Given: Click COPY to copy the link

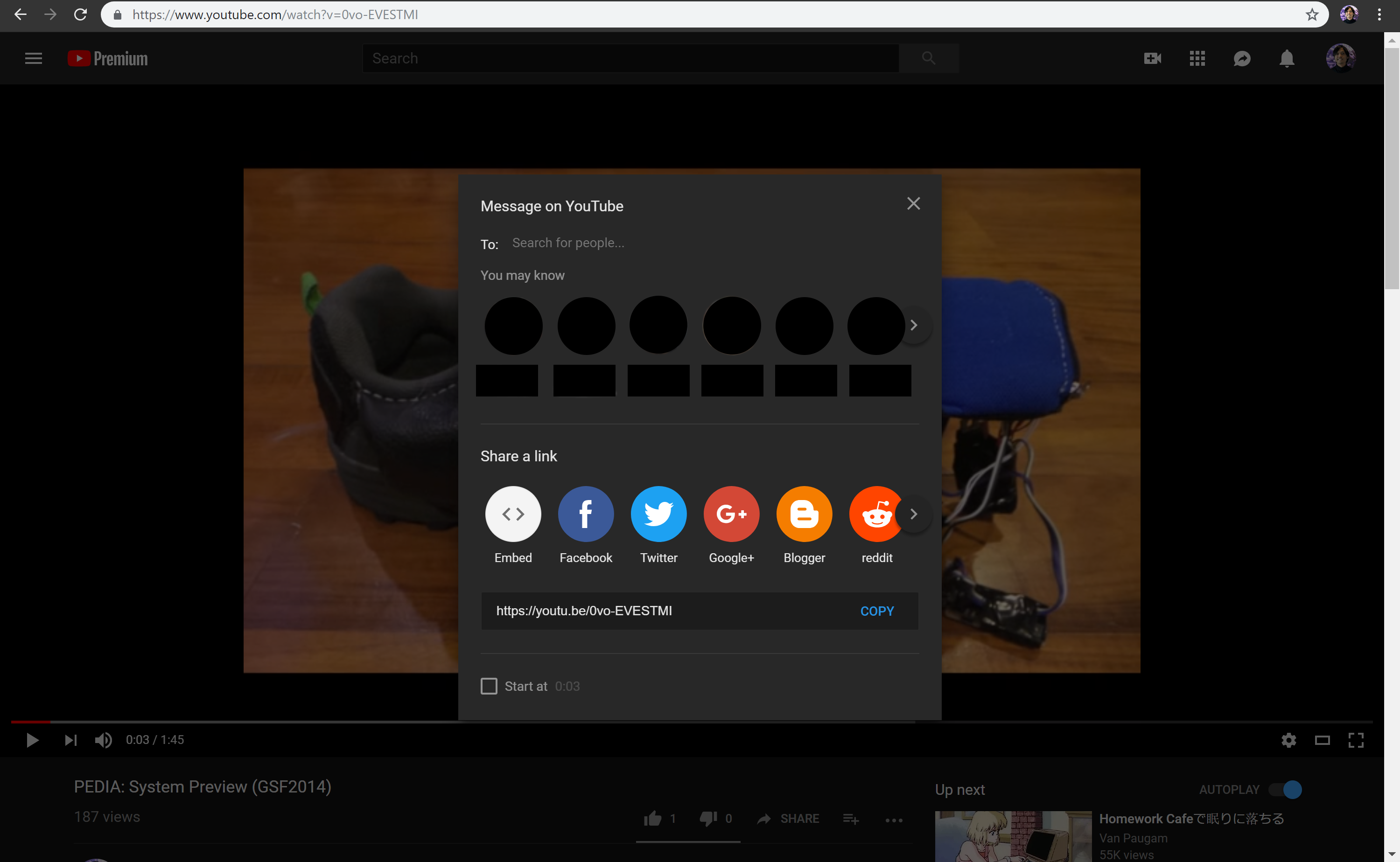Looking at the screenshot, I should tap(877, 611).
